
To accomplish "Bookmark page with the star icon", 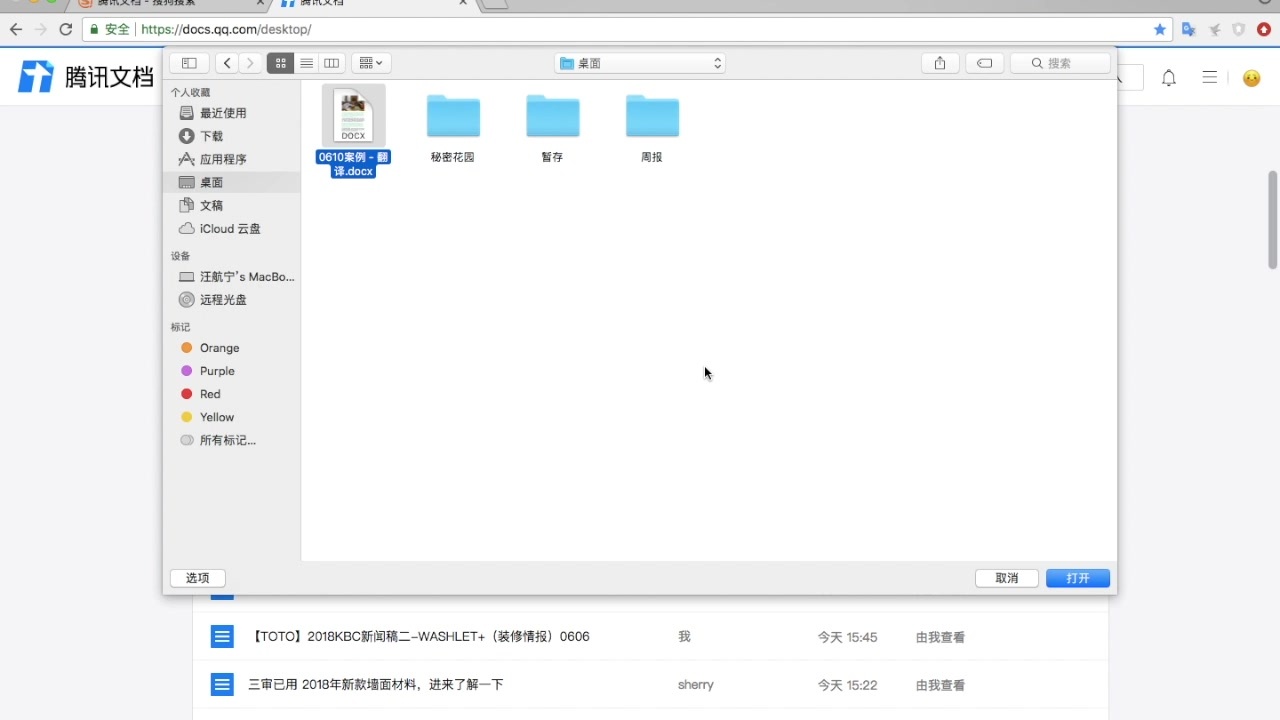I will tap(1160, 29).
